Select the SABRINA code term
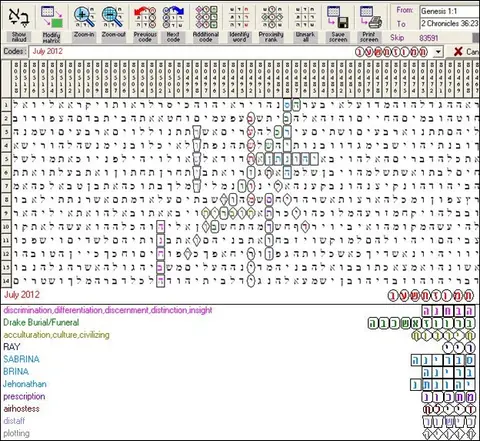Viewport: 480px width, 441px height. (x=21, y=359)
